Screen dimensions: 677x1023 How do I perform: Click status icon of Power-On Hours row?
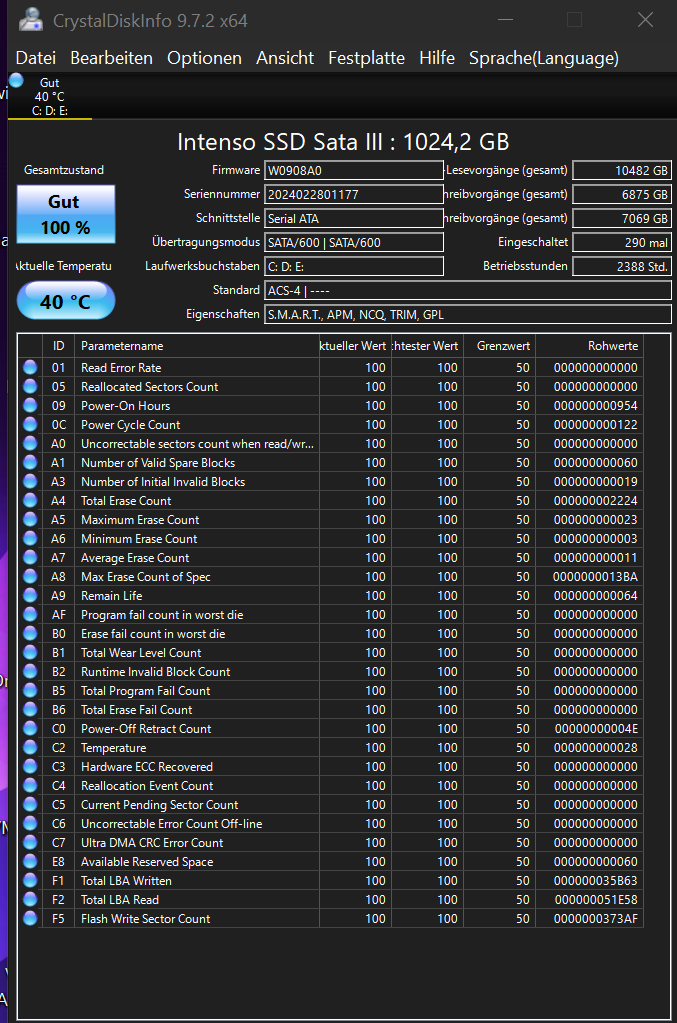pyautogui.click(x=30, y=405)
